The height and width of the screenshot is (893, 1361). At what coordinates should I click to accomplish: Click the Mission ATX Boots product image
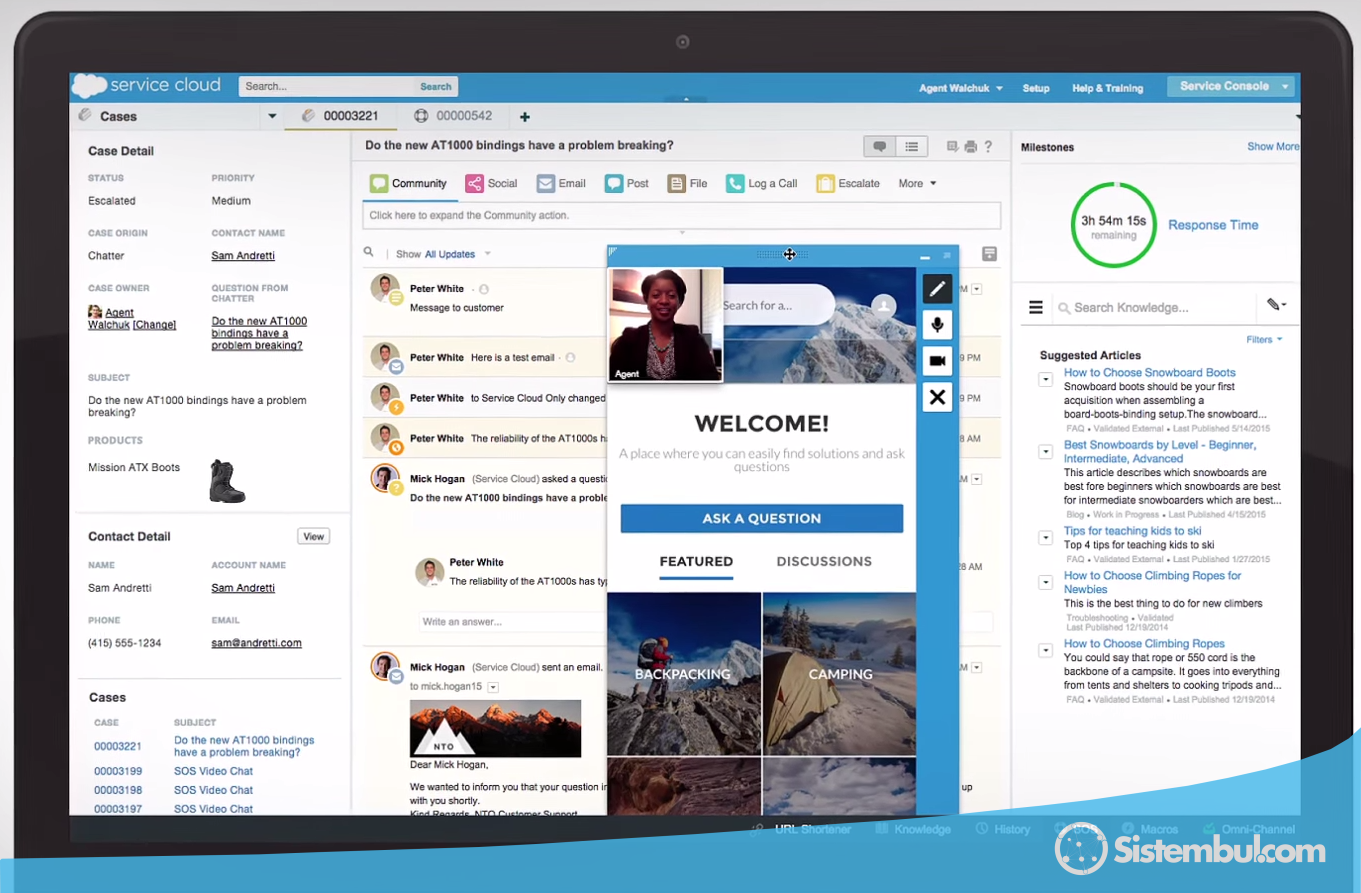(x=227, y=481)
